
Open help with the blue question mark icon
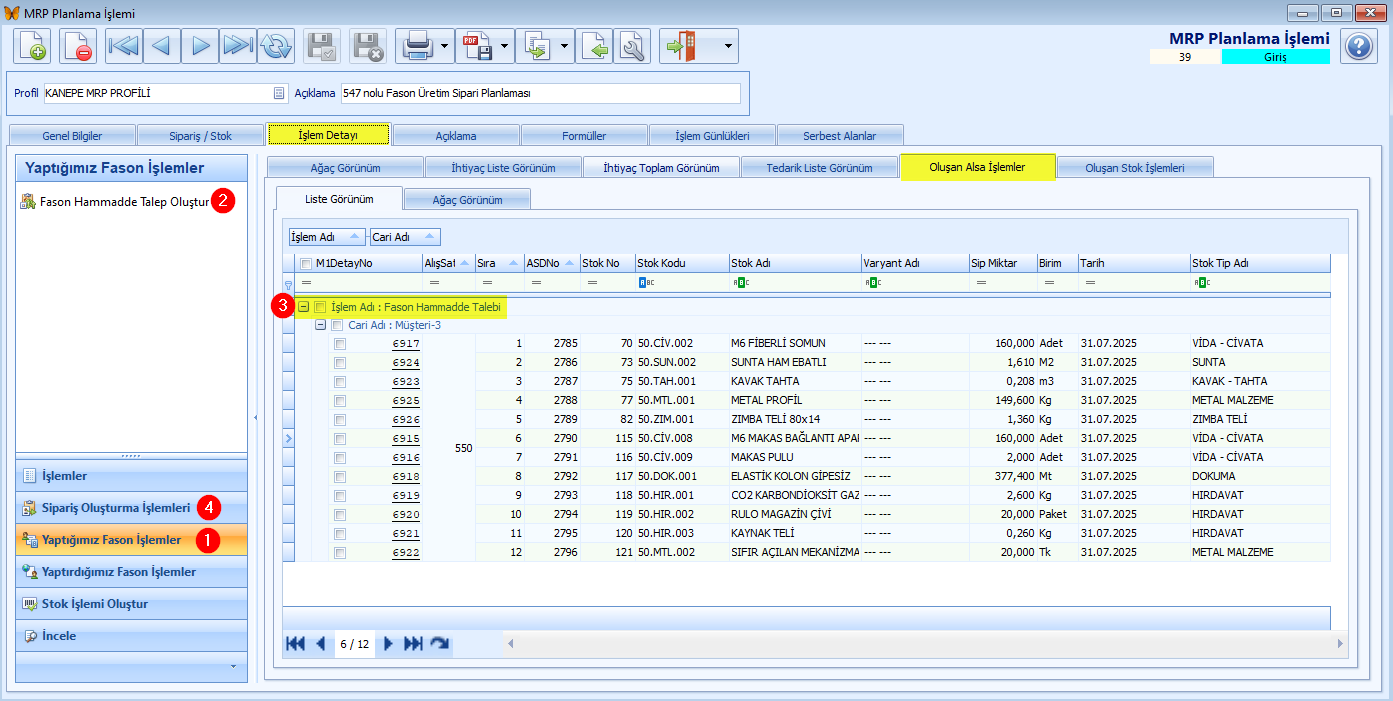pos(1357,46)
